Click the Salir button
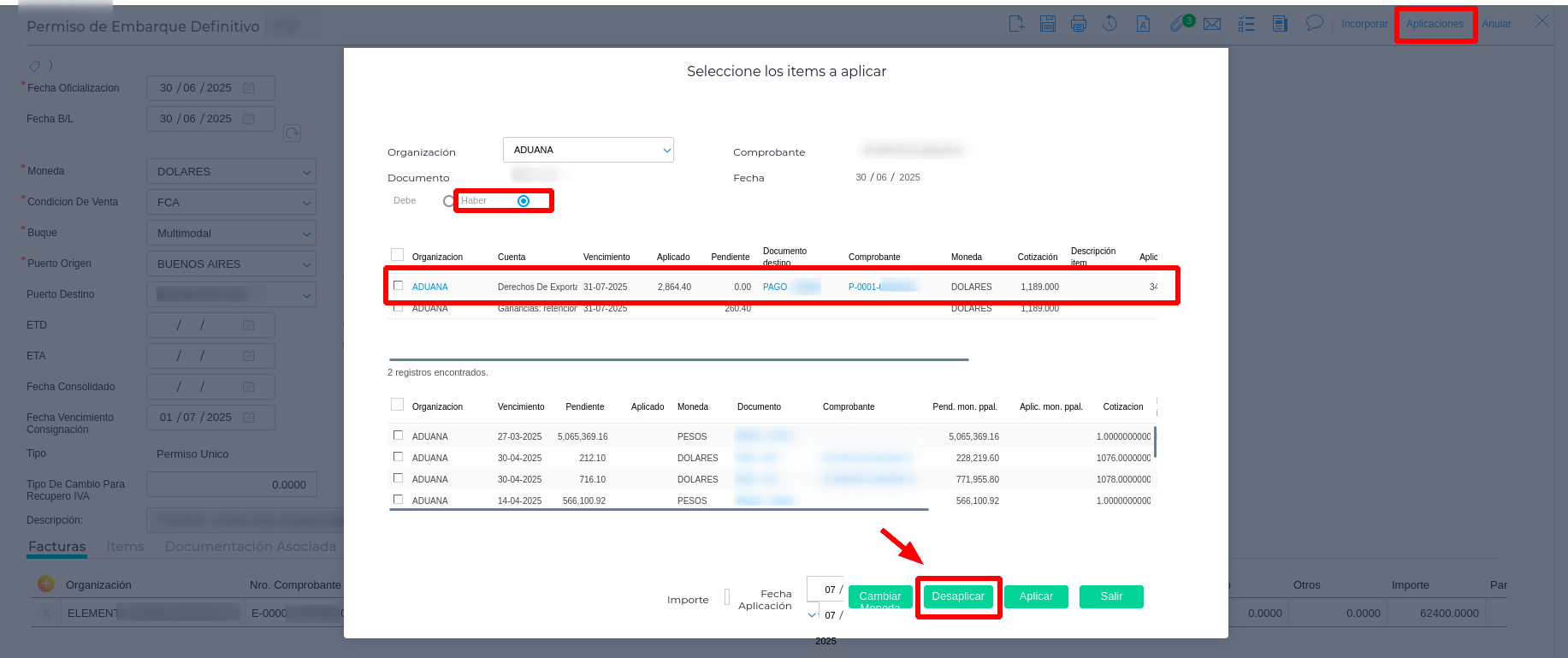The width and height of the screenshot is (1568, 658). tap(1111, 596)
